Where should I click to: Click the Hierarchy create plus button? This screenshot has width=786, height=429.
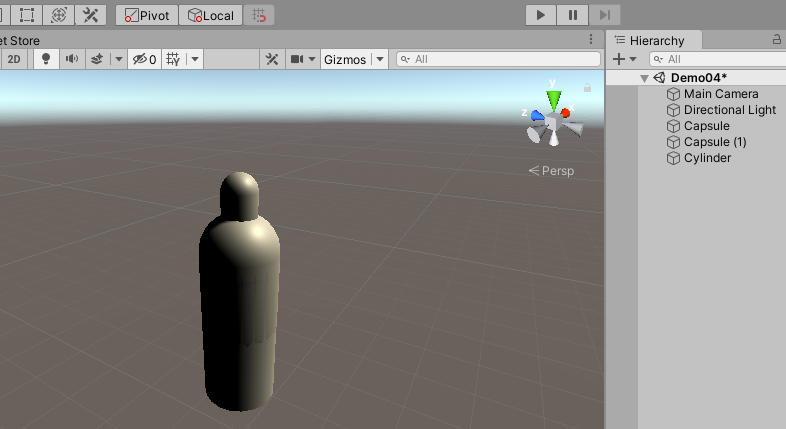click(x=619, y=59)
